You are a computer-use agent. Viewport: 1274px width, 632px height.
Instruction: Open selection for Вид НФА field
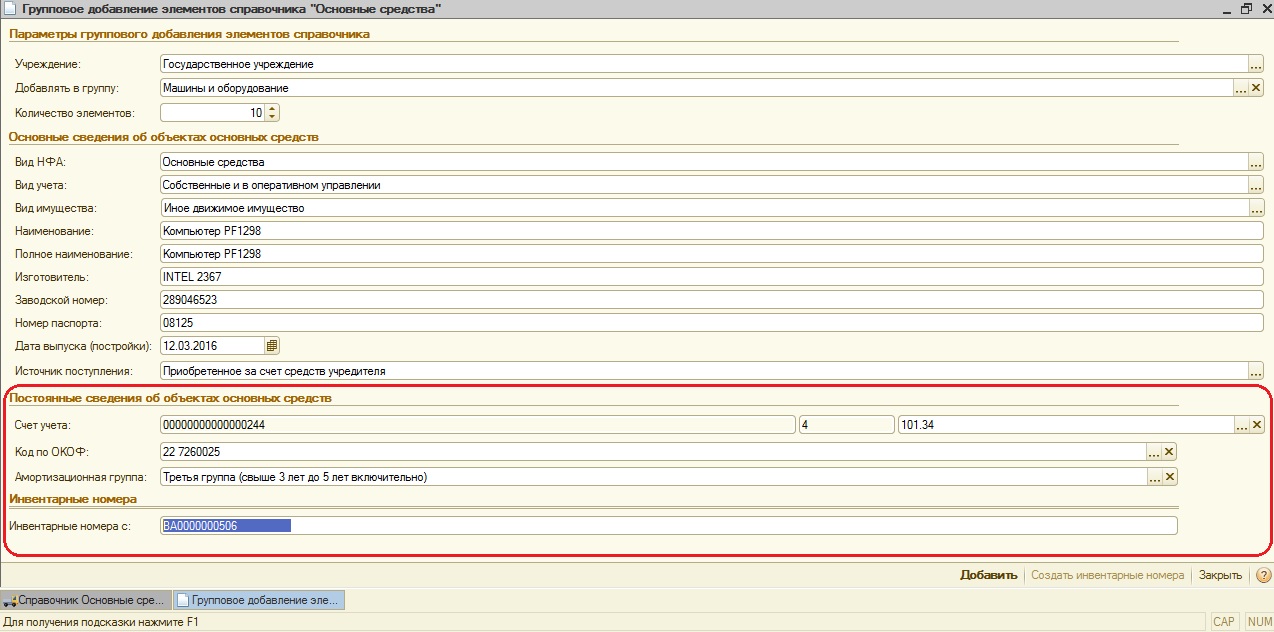pyautogui.click(x=1256, y=161)
